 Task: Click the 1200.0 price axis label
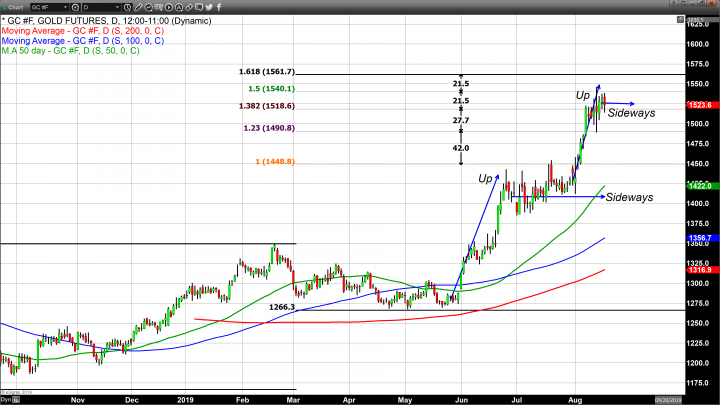coord(698,363)
